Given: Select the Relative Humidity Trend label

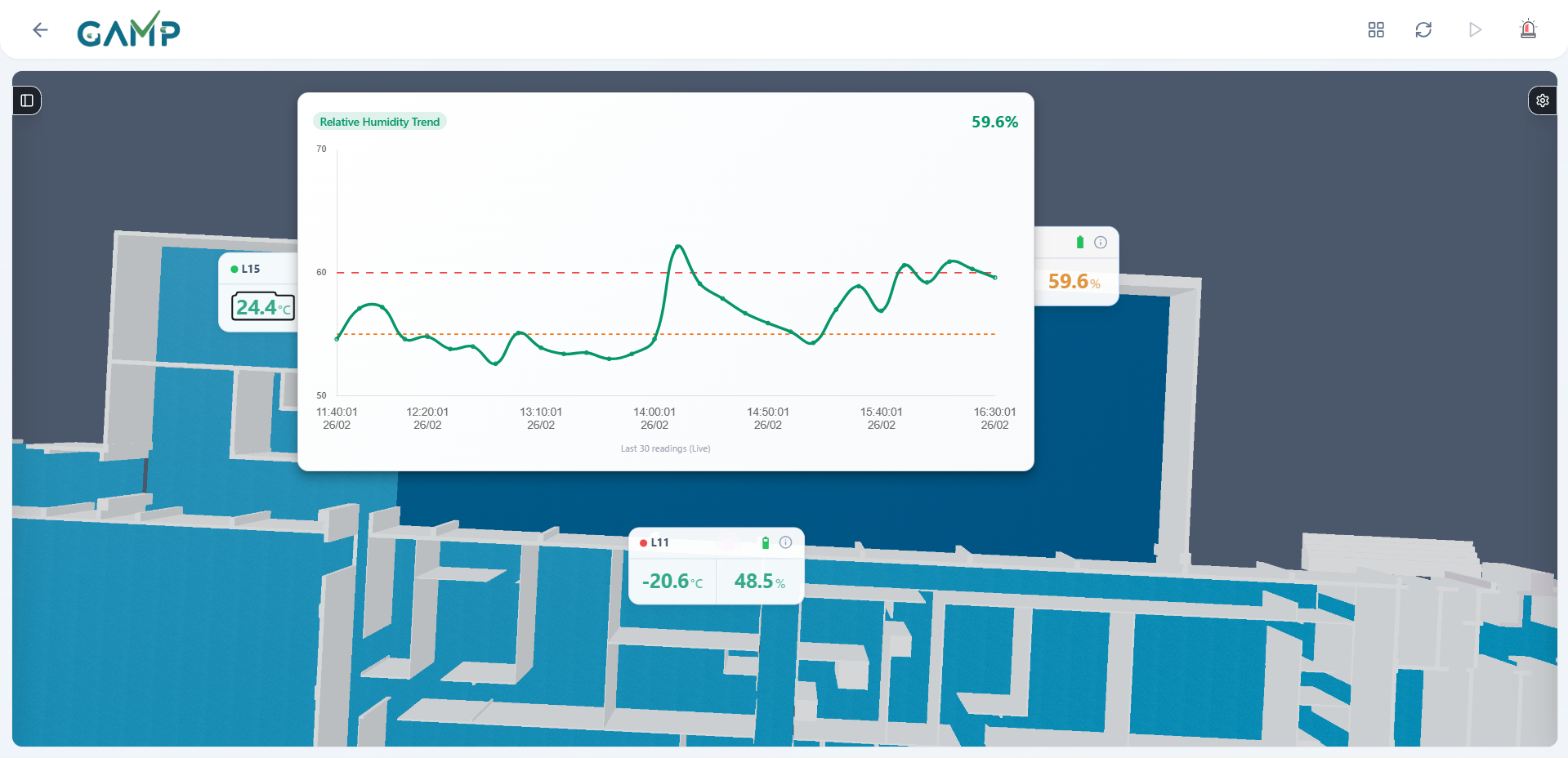Looking at the screenshot, I should [x=380, y=122].
